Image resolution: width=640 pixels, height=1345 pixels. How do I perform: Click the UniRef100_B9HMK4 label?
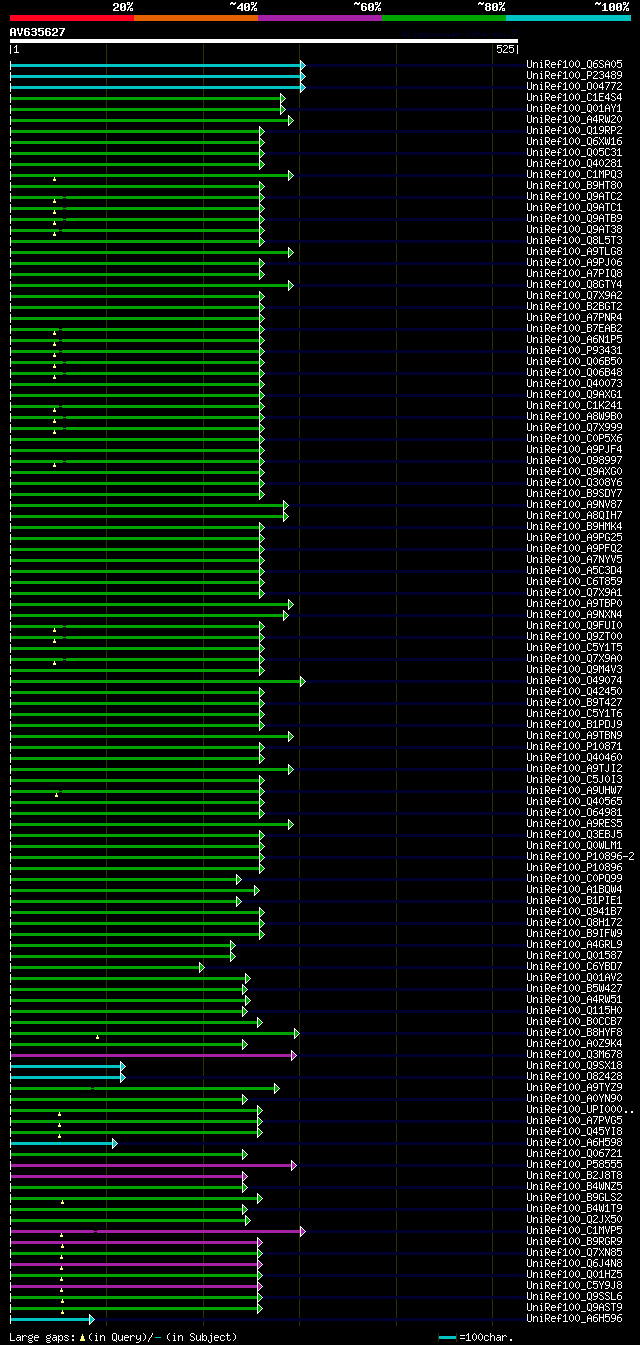point(576,527)
